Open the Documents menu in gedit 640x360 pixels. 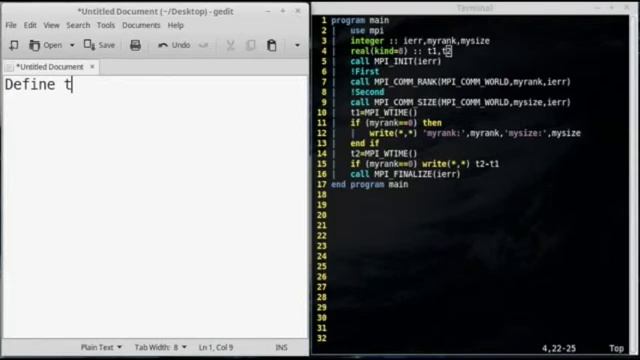pos(141,25)
